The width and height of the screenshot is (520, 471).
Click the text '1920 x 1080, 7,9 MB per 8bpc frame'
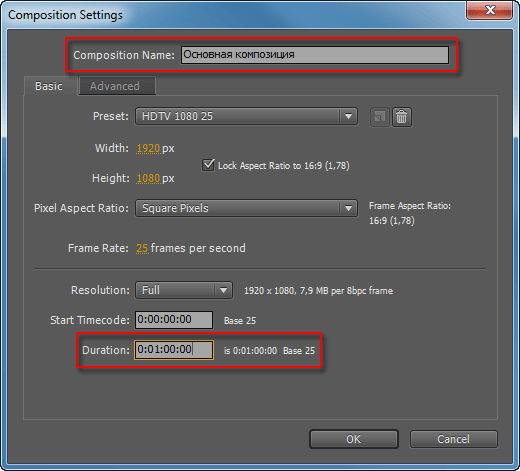(x=318, y=291)
